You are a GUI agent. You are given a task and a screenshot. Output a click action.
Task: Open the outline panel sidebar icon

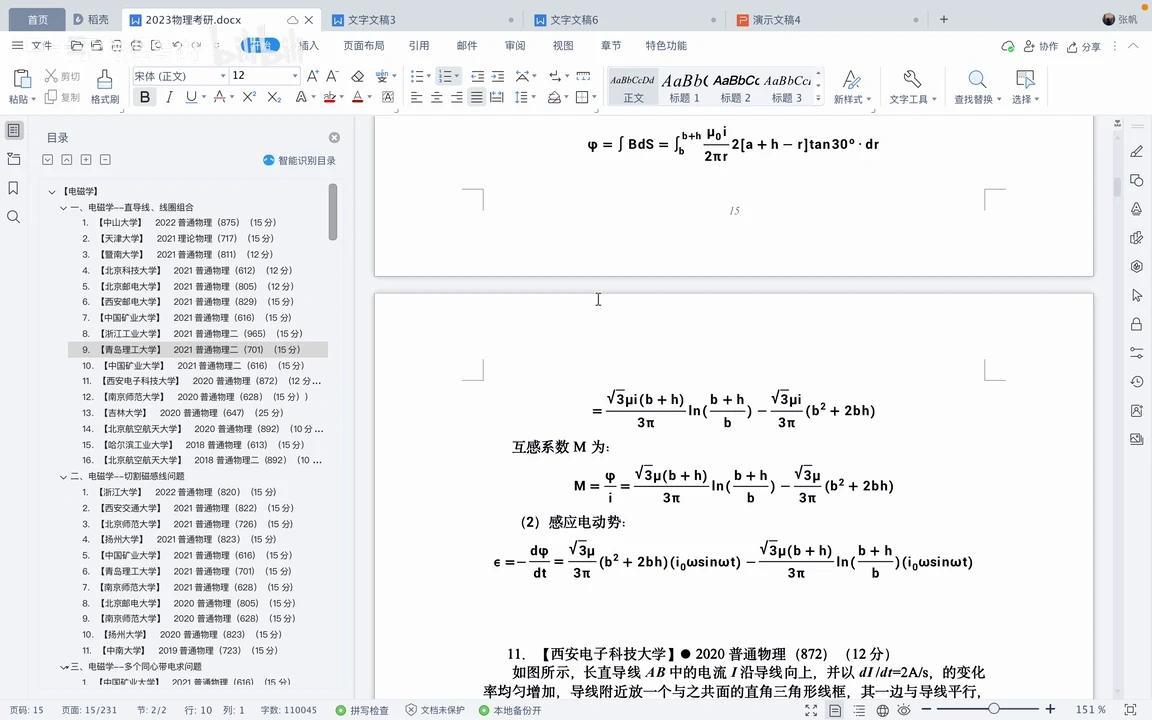point(13,131)
